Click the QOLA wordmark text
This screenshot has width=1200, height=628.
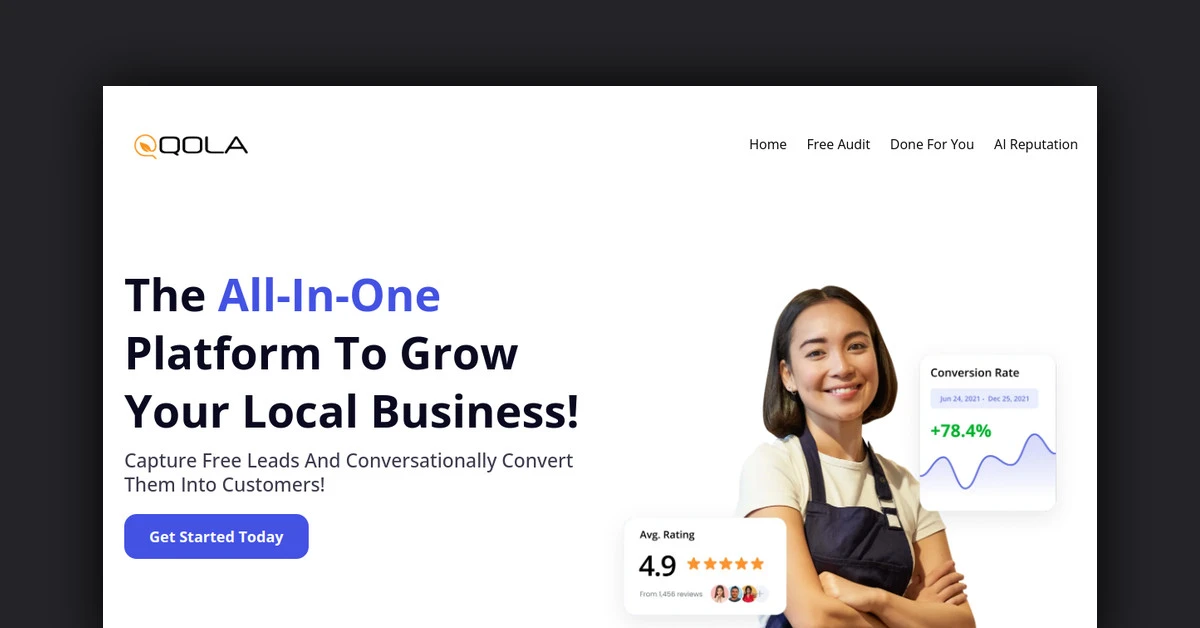(x=203, y=146)
